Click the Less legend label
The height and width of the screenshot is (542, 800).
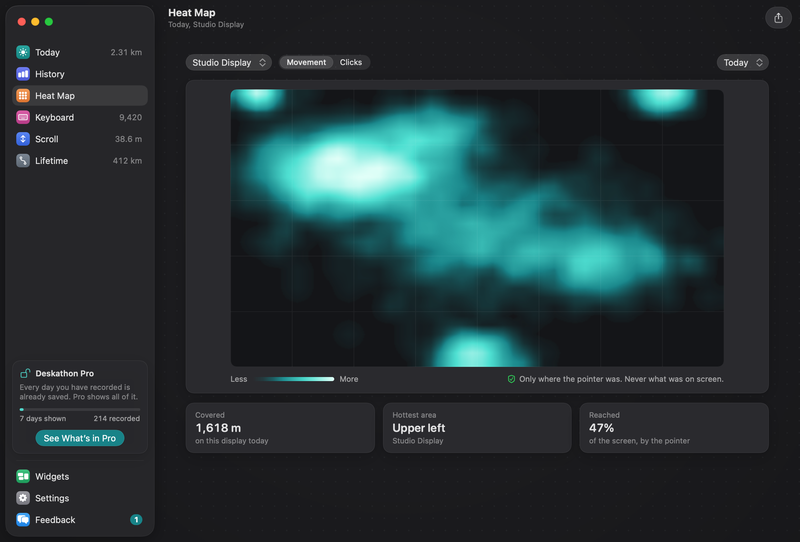point(239,379)
